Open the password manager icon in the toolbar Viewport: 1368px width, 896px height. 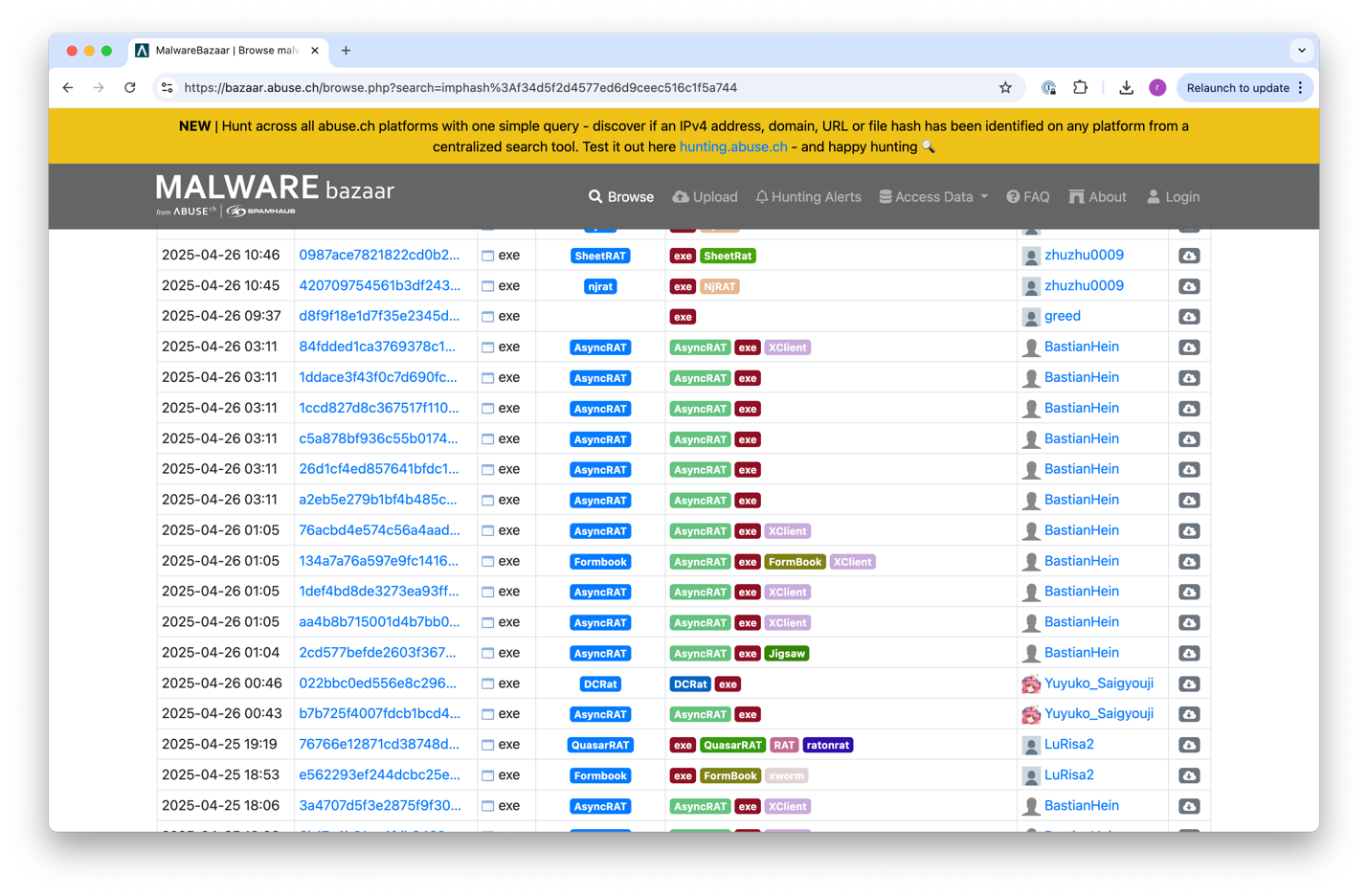point(1049,88)
